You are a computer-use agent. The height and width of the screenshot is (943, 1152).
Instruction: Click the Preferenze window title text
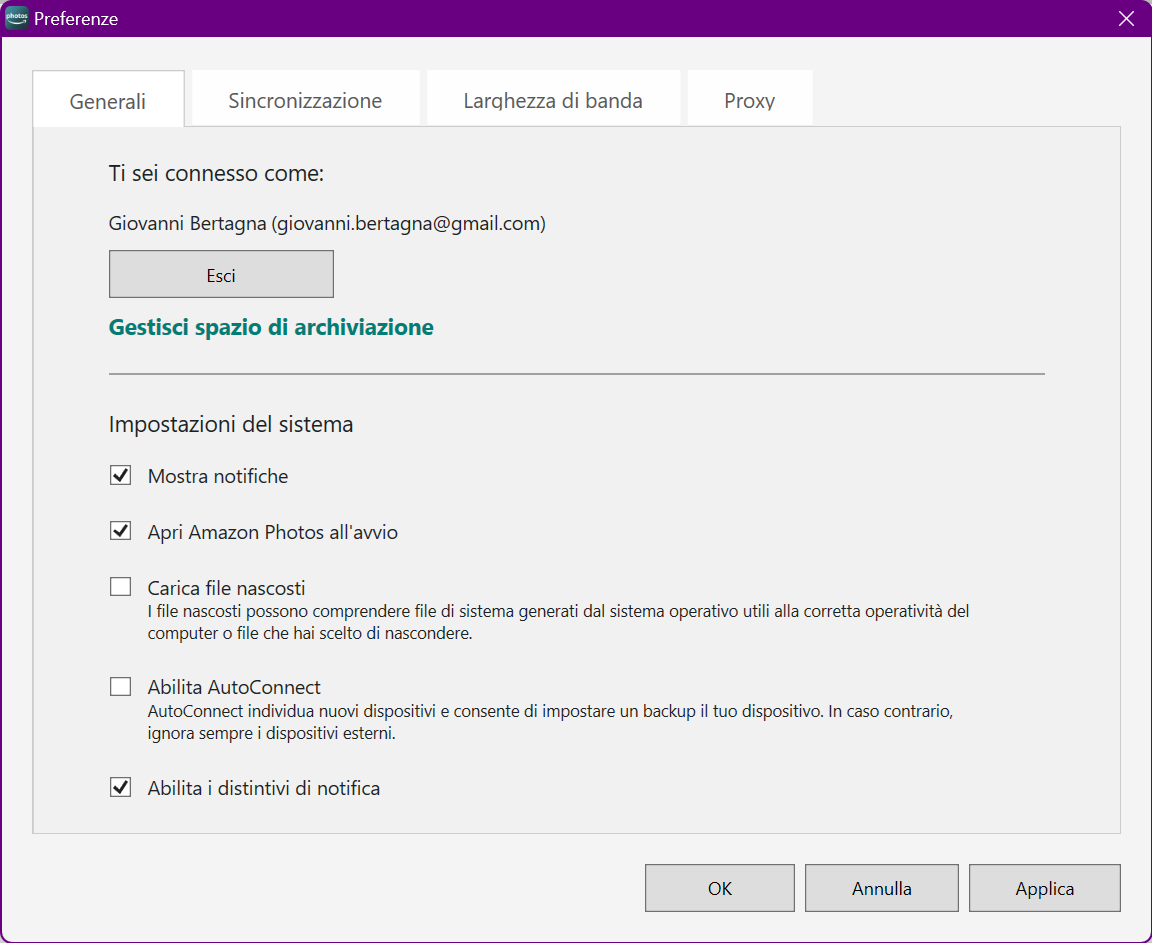(x=76, y=18)
